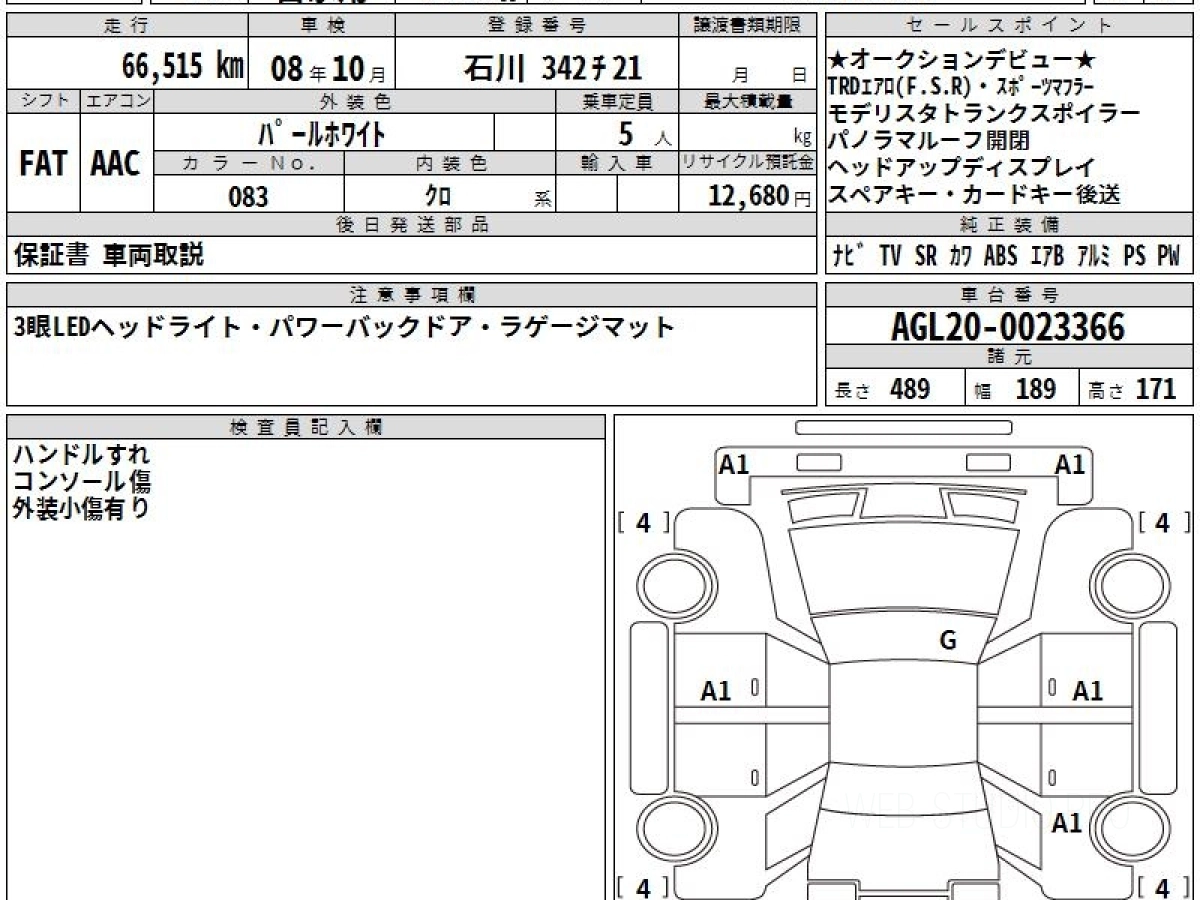
Task: Select ★オークションデビュー★ line
Action: click(963, 61)
